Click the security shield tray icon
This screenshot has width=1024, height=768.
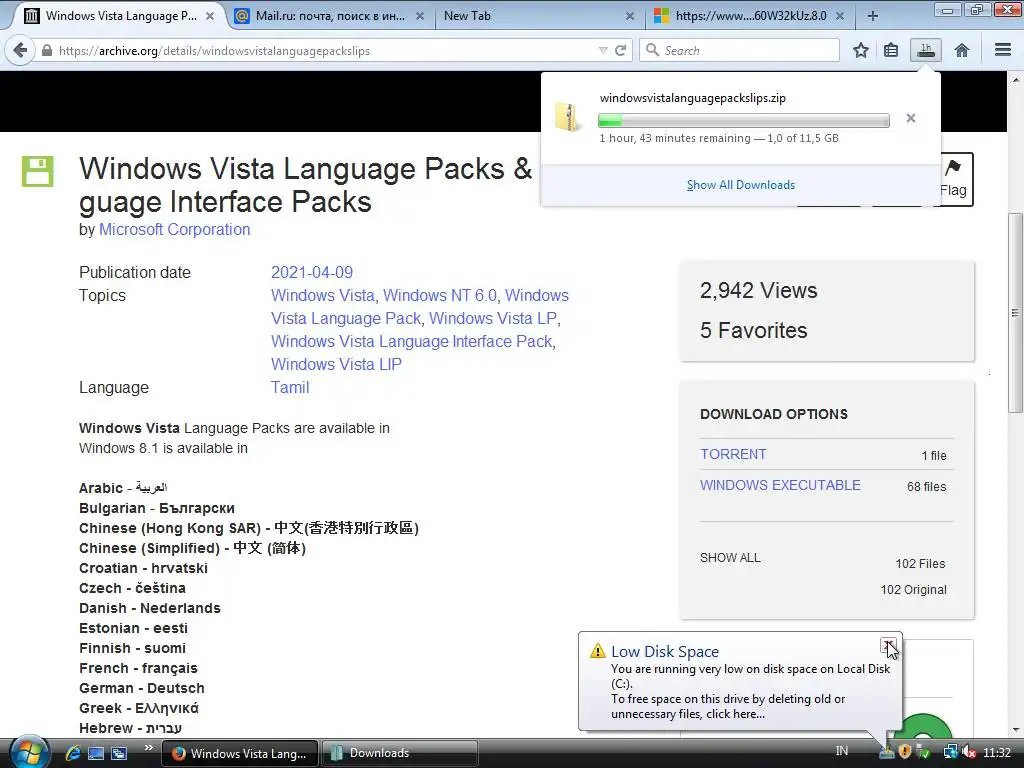[x=904, y=752]
